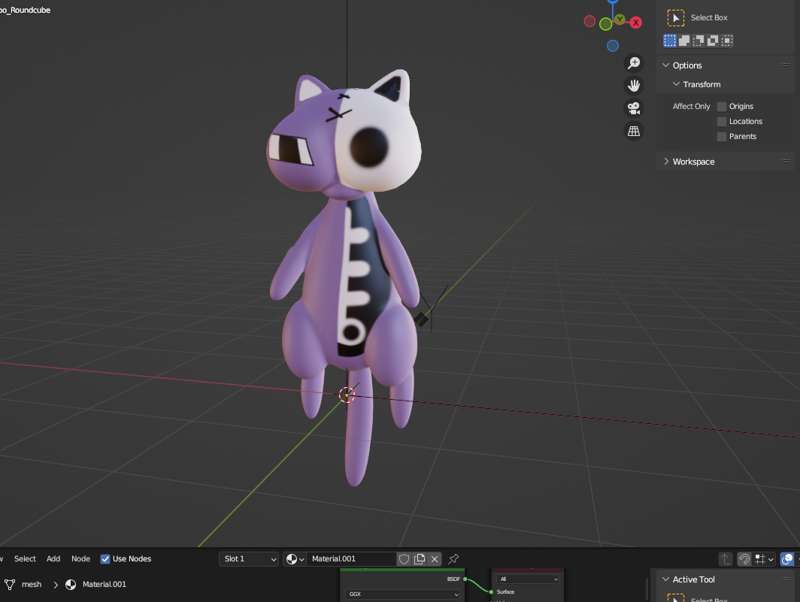Click the lower blue negative Z gizmo ball
Image resolution: width=800 pixels, height=602 pixels.
point(613,46)
